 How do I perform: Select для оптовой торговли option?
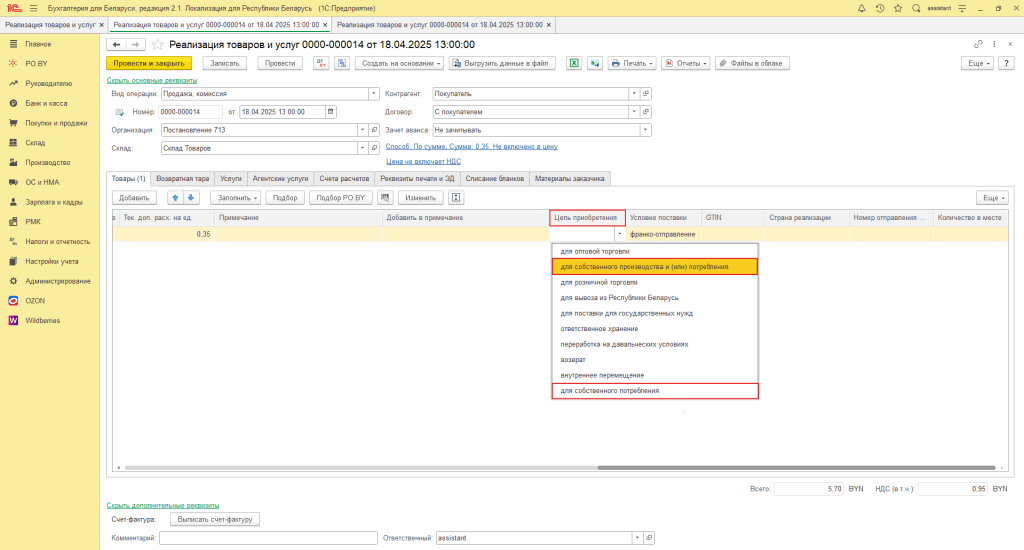tap(655, 251)
